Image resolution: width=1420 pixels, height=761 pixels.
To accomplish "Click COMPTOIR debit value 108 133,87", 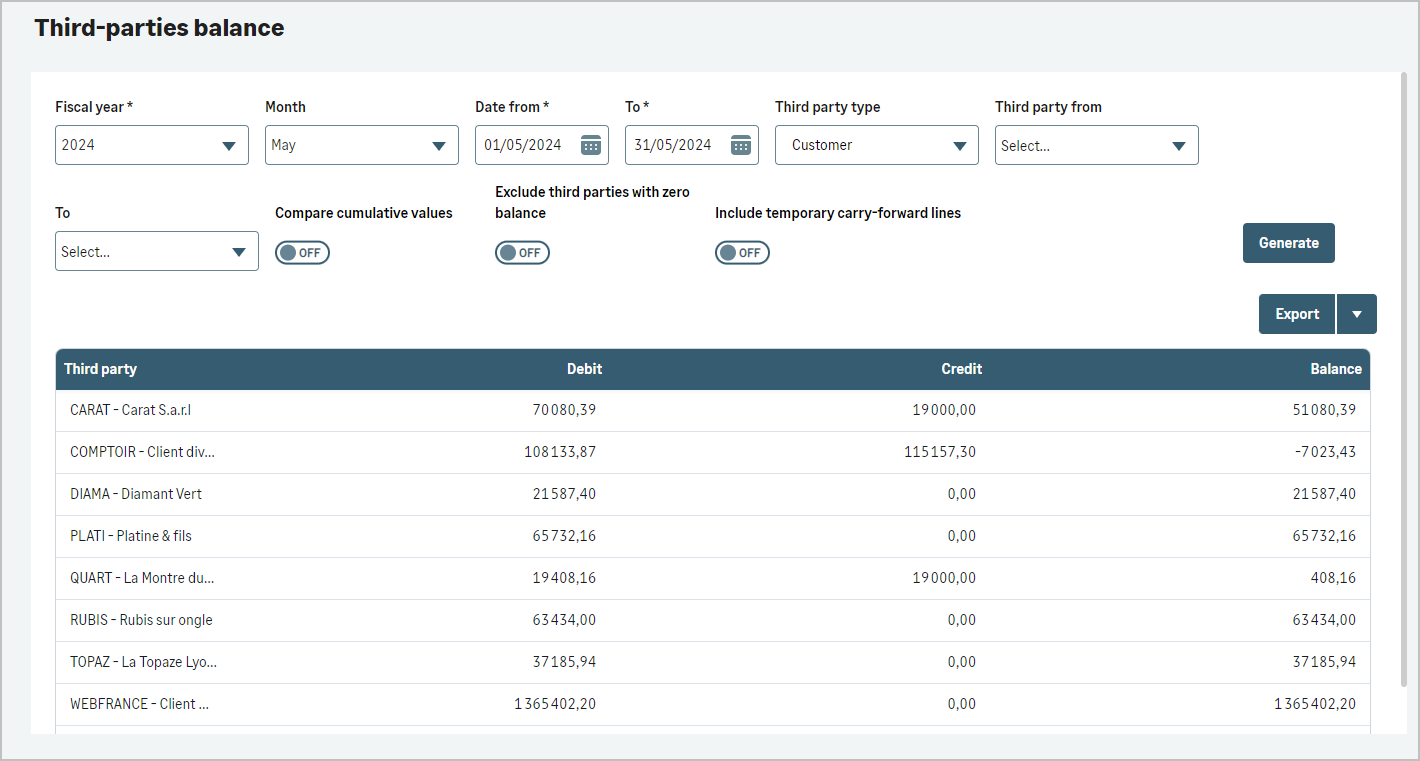I will pos(560,452).
